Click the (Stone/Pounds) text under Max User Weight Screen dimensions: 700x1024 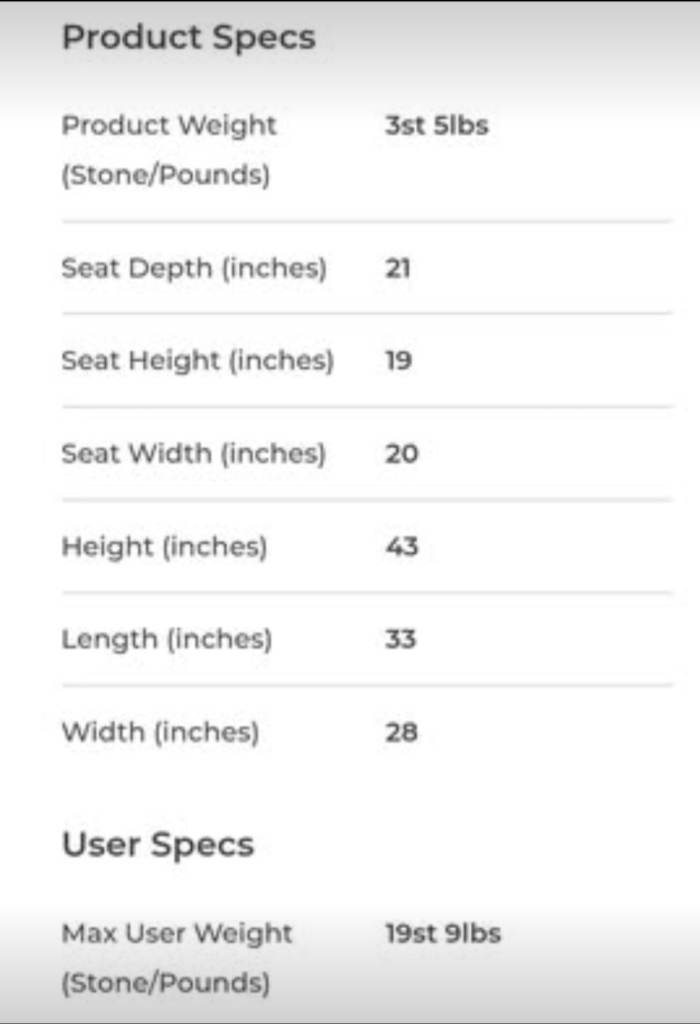click(166, 983)
